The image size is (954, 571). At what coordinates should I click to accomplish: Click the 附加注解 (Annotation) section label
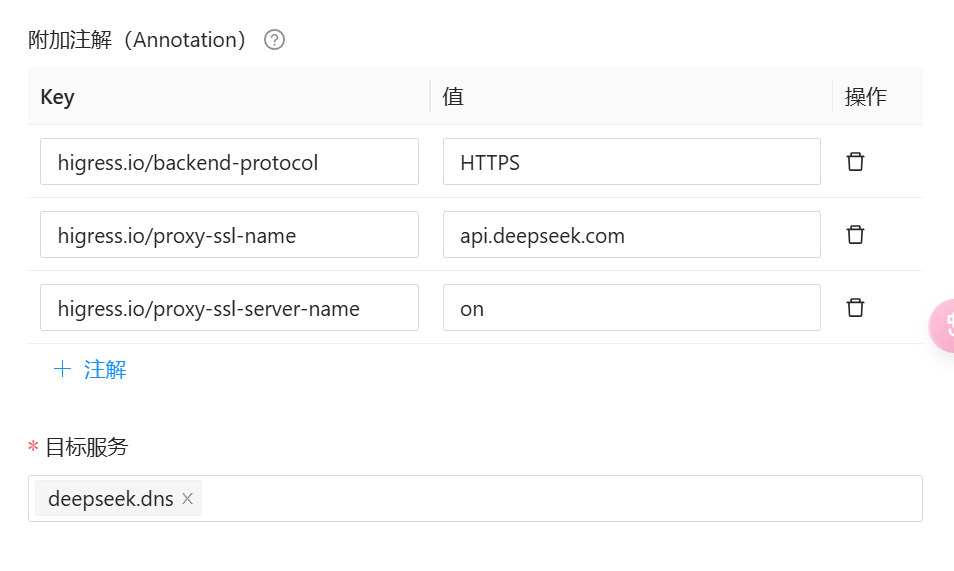click(x=137, y=40)
